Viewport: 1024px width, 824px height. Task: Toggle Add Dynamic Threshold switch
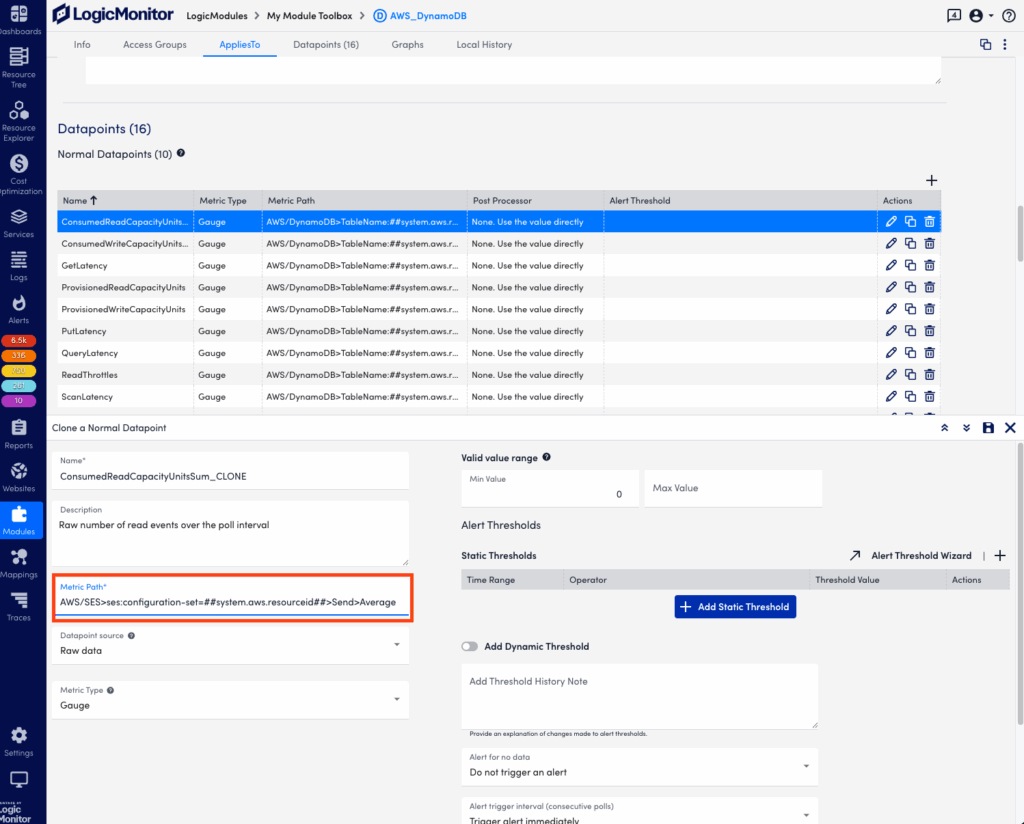click(x=470, y=646)
